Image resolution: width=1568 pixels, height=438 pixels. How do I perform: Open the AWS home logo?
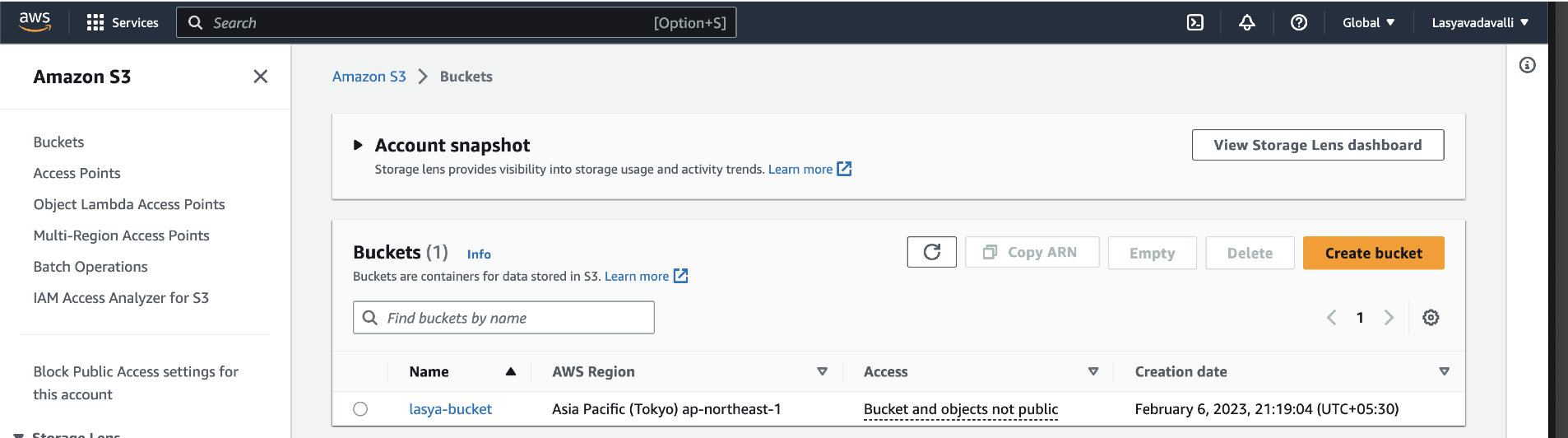35,22
